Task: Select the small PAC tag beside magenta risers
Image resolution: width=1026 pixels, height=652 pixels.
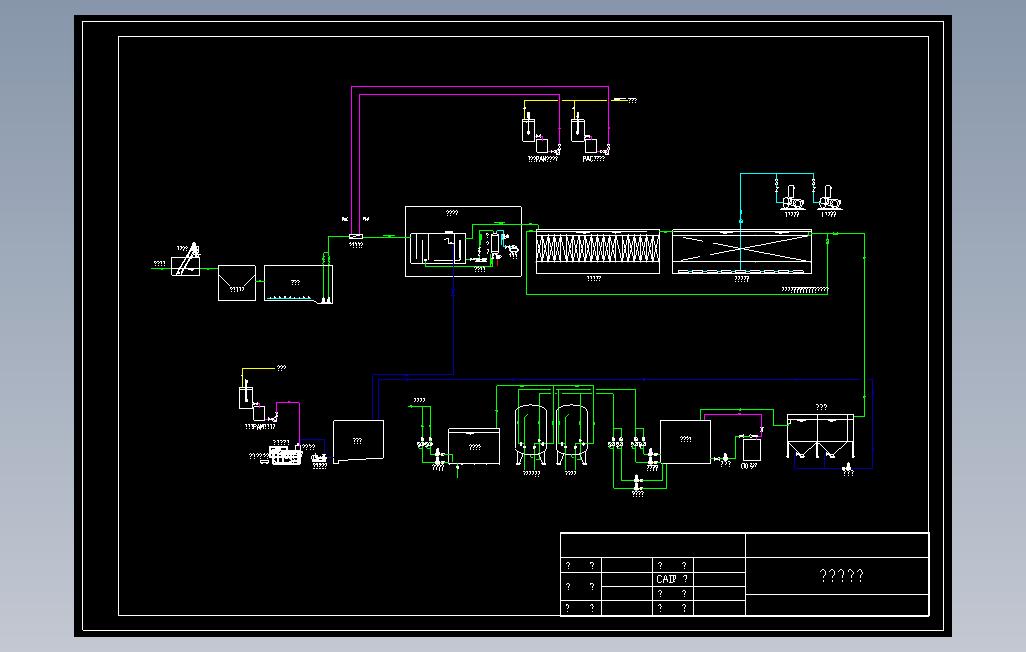Action: (x=345, y=219)
